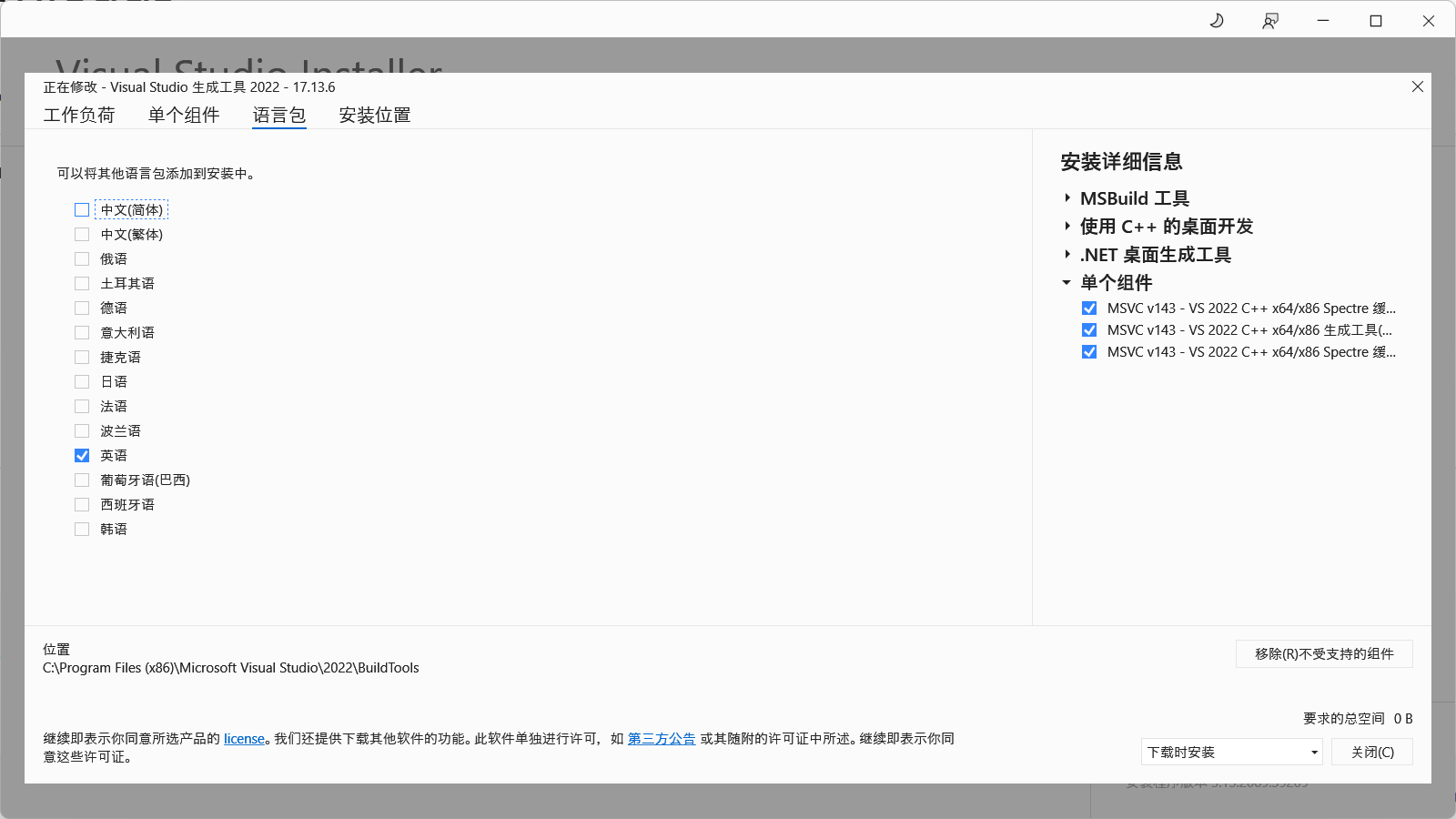
Task: Open the feedback icon in title bar
Action: point(1270,21)
